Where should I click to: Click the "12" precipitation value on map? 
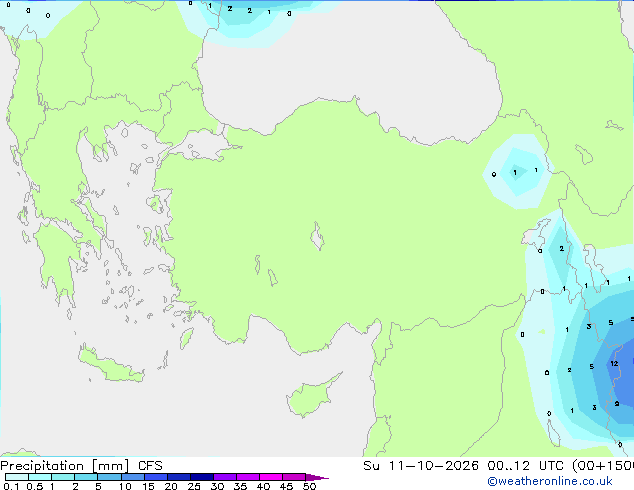tap(614, 363)
